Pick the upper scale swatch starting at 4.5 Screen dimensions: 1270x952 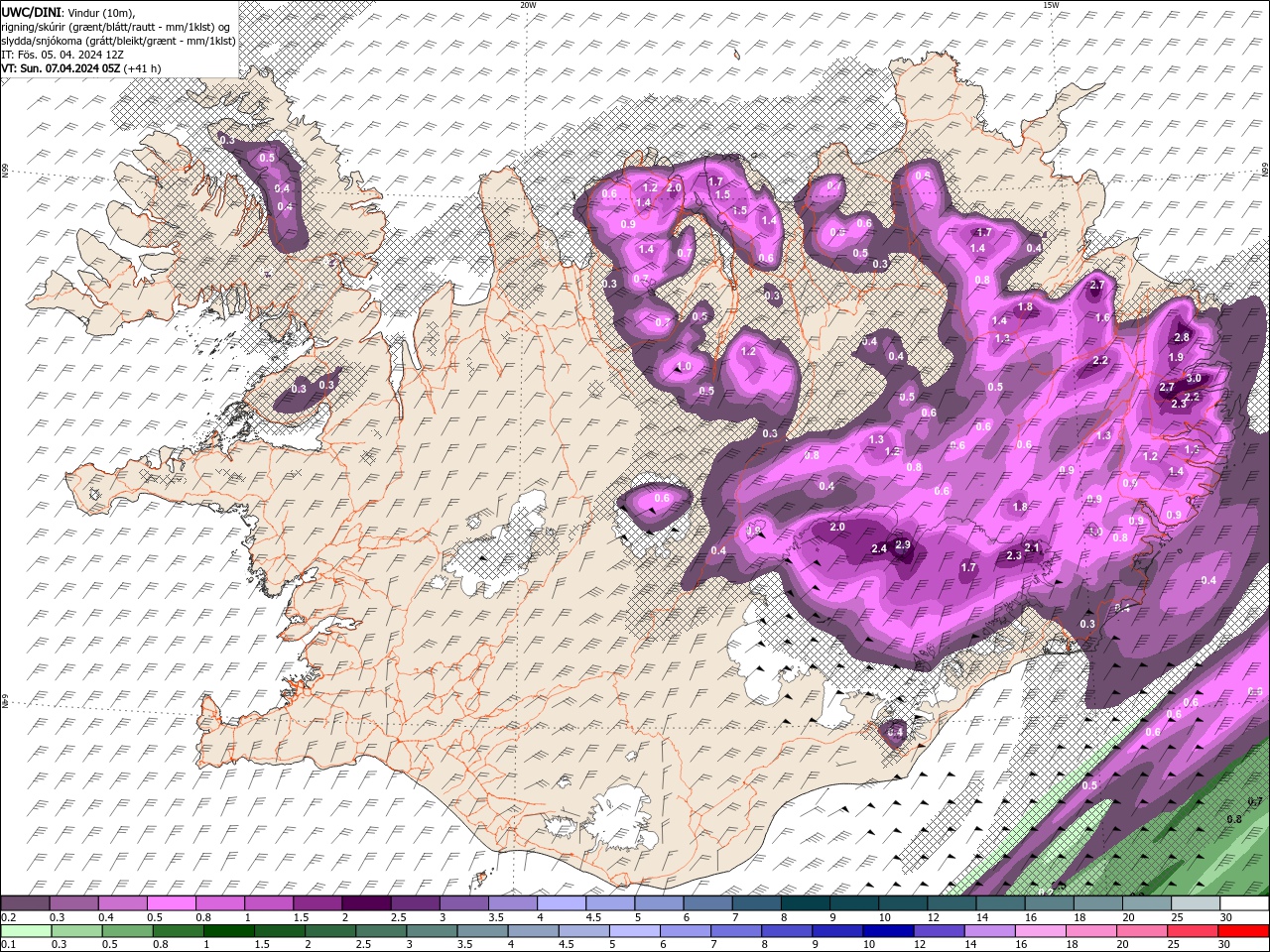610,903
